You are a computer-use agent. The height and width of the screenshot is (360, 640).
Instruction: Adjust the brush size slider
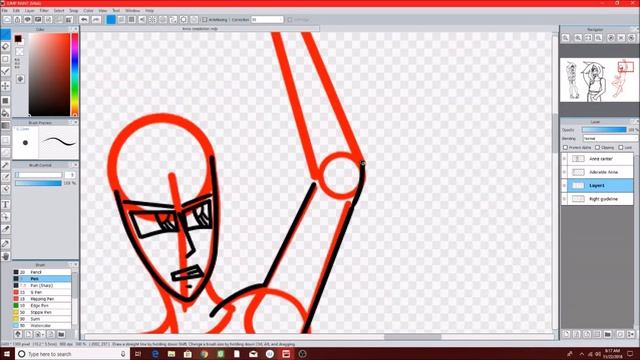pyautogui.click(x=38, y=175)
